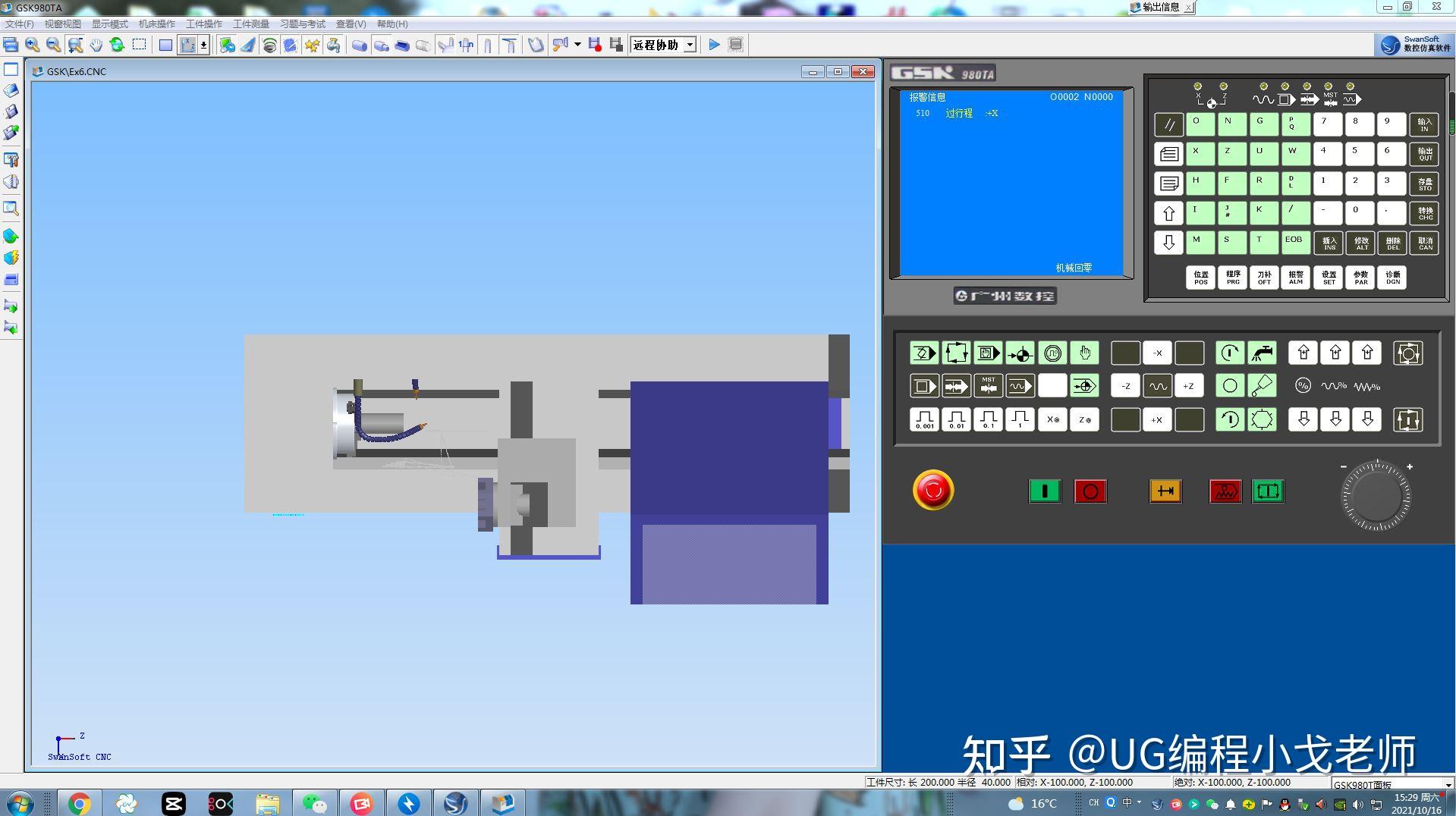Open the 远程协助 combo box dropdown
1456x816 pixels.
click(690, 45)
